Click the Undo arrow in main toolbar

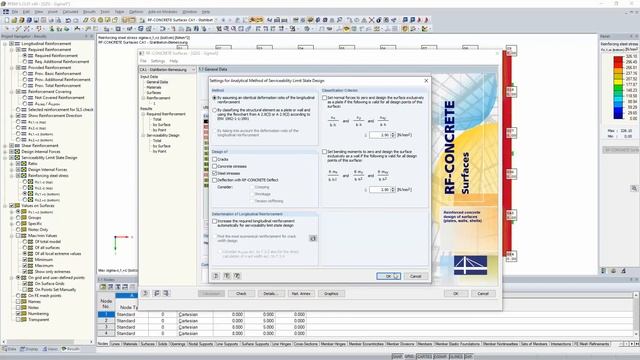68,20
